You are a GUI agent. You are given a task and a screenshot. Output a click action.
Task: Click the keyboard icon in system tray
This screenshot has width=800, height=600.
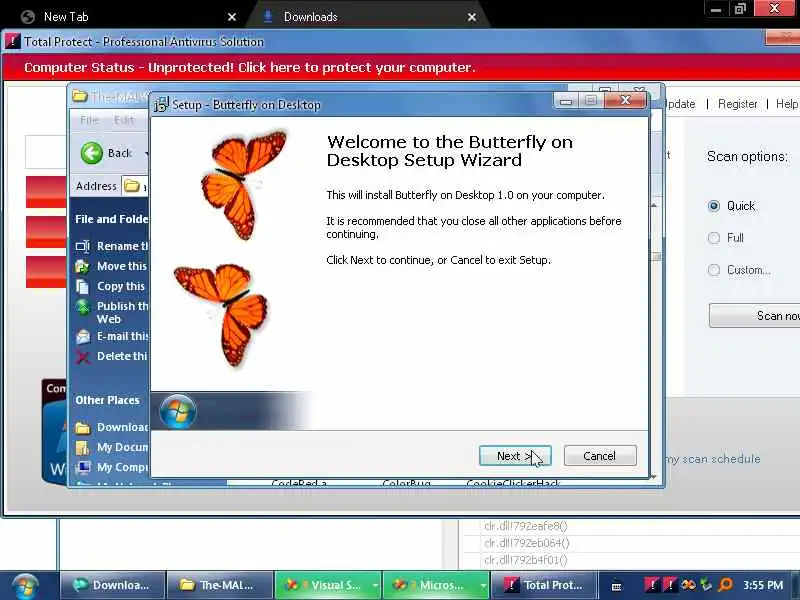point(616,587)
